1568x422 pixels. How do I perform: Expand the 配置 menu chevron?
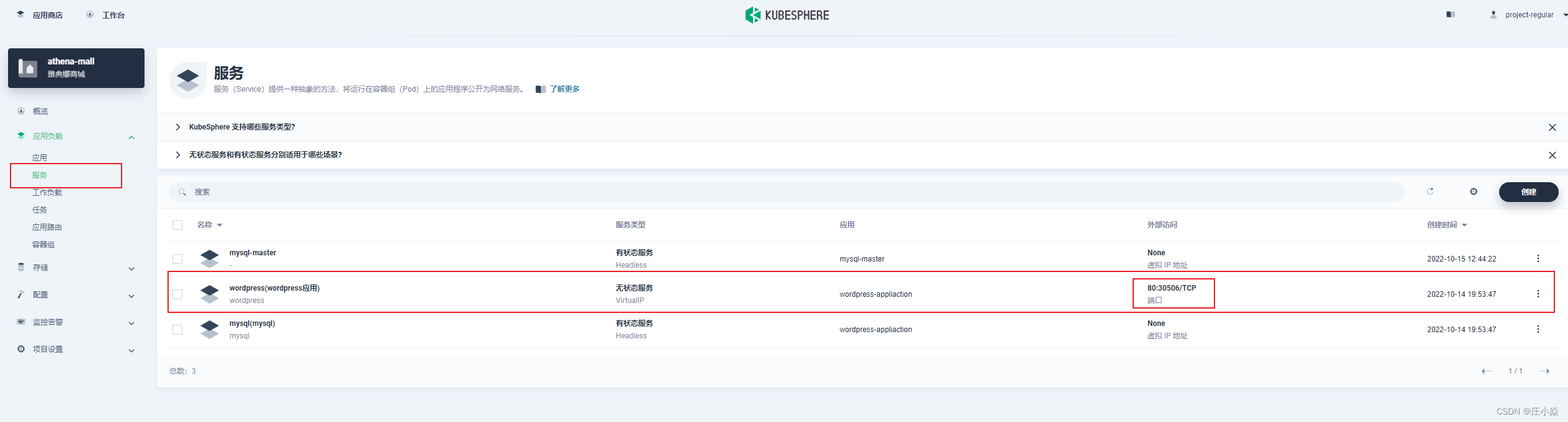[131, 296]
